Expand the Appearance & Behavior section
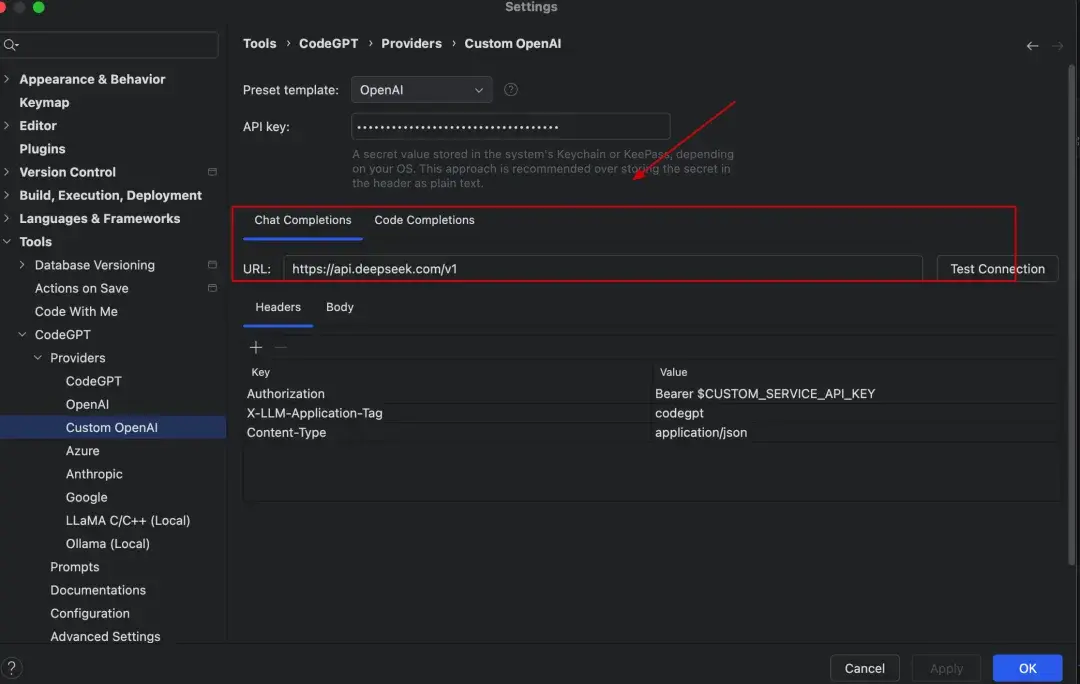The height and width of the screenshot is (684, 1080). coord(7,79)
